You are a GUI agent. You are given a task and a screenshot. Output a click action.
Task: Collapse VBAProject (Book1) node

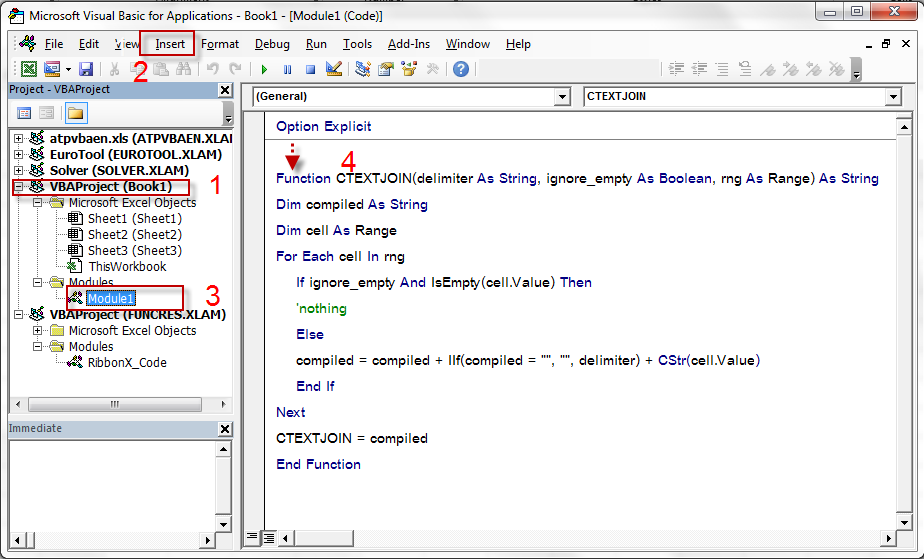click(19, 187)
